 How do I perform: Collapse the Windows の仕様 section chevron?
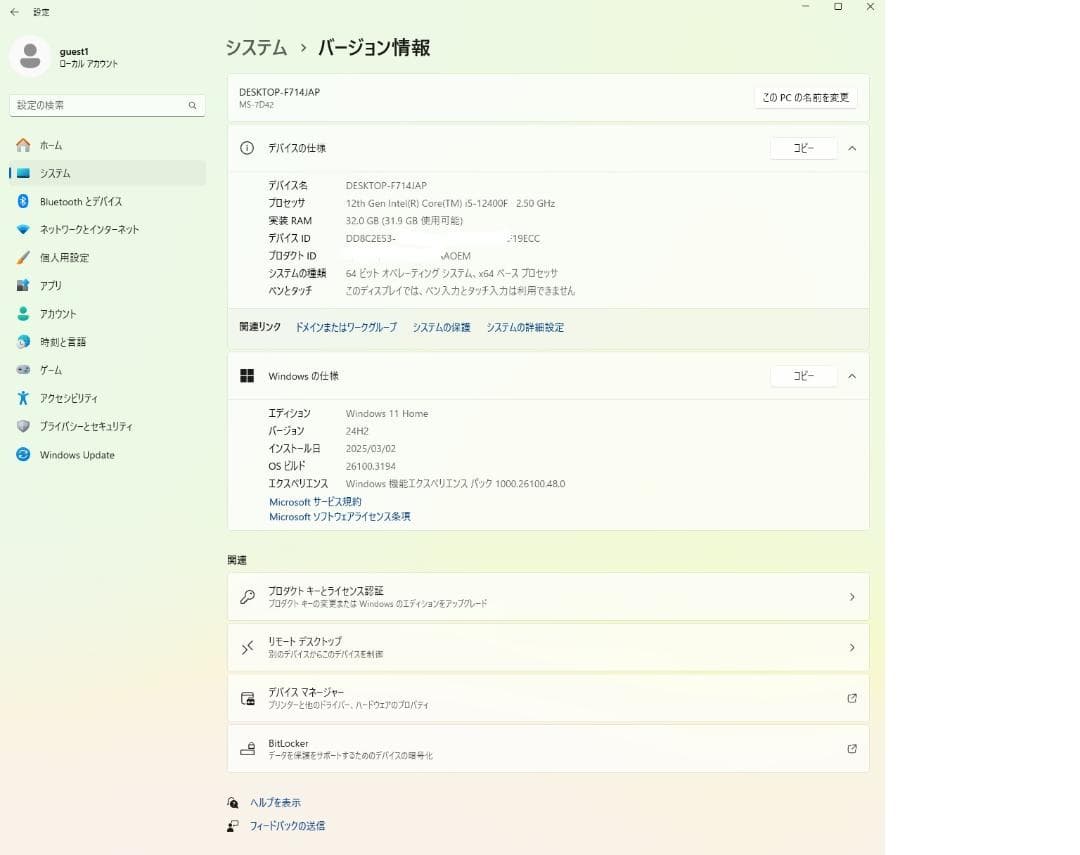(x=852, y=376)
